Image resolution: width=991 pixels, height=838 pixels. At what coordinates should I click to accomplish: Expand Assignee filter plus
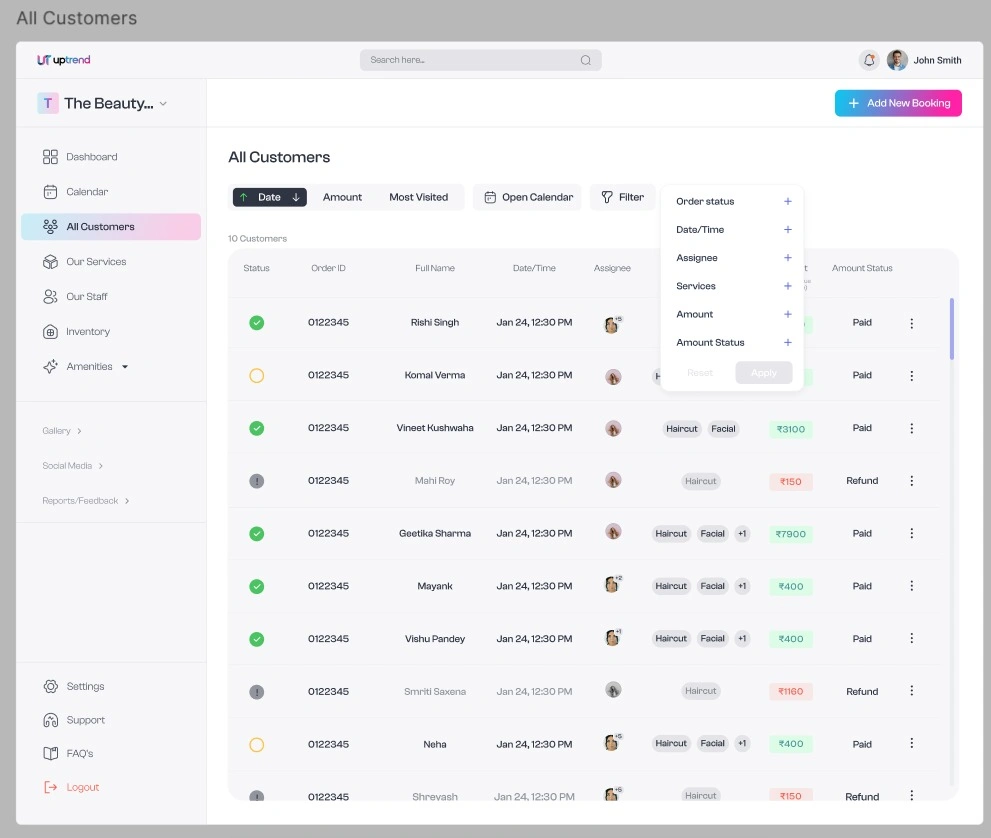(x=787, y=258)
